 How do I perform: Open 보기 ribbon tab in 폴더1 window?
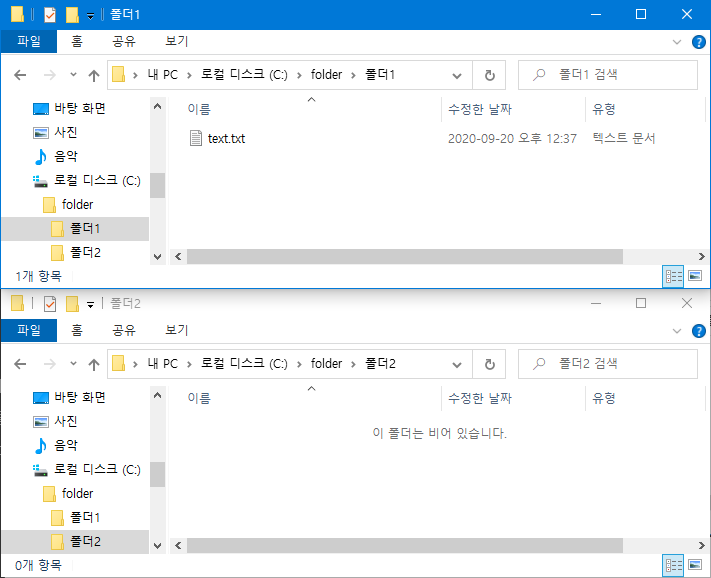(x=176, y=41)
